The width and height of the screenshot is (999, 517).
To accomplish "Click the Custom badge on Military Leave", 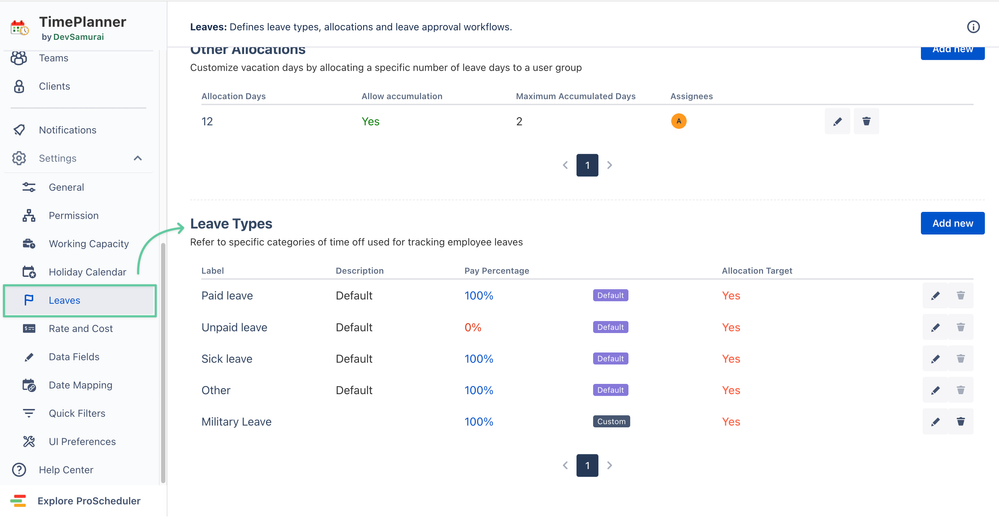I will coord(612,421).
